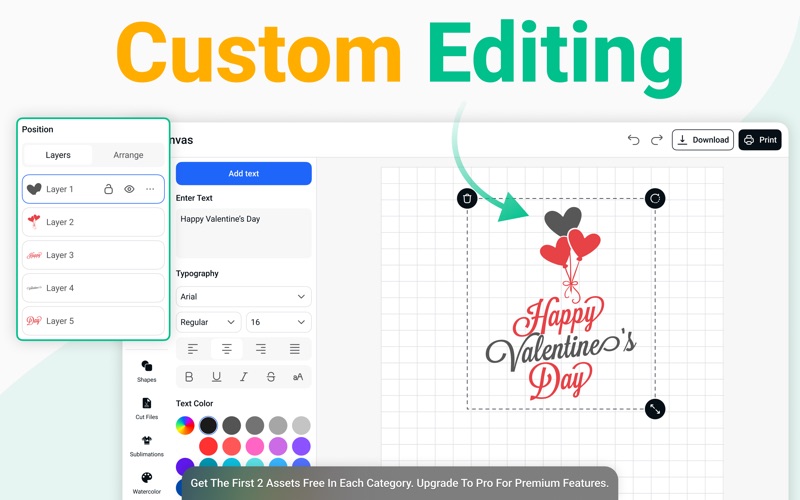Viewport: 800px width, 500px height.
Task: Click the resize handle on canvas selection
Action: 655,409
